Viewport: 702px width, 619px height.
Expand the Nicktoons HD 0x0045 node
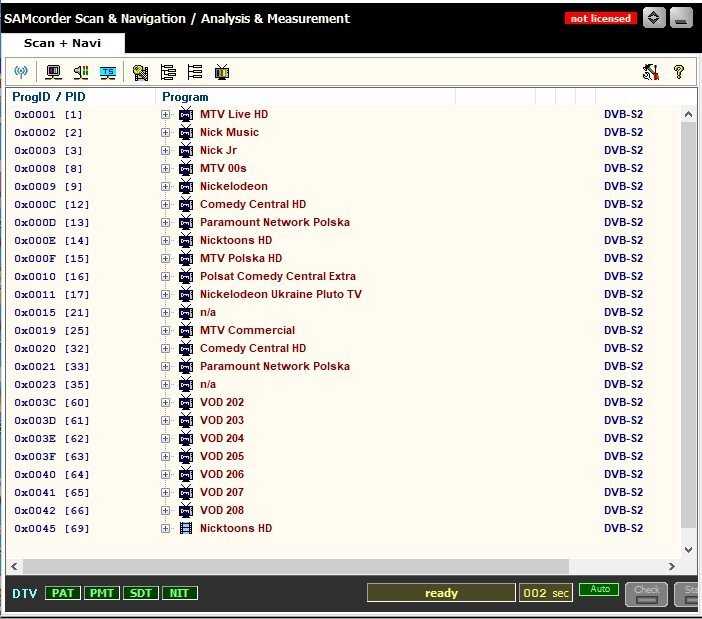[166, 529]
